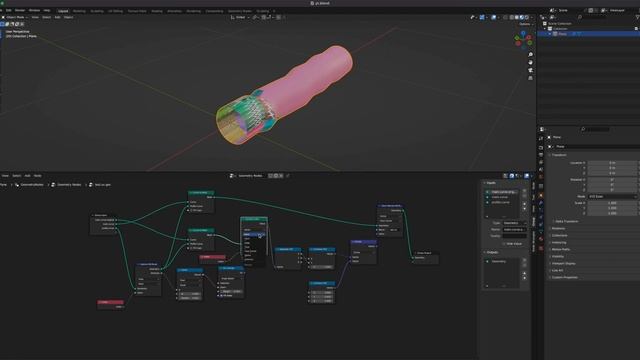Collapse the Transform panel in properties
The width and height of the screenshot is (640, 360).
click(559, 155)
